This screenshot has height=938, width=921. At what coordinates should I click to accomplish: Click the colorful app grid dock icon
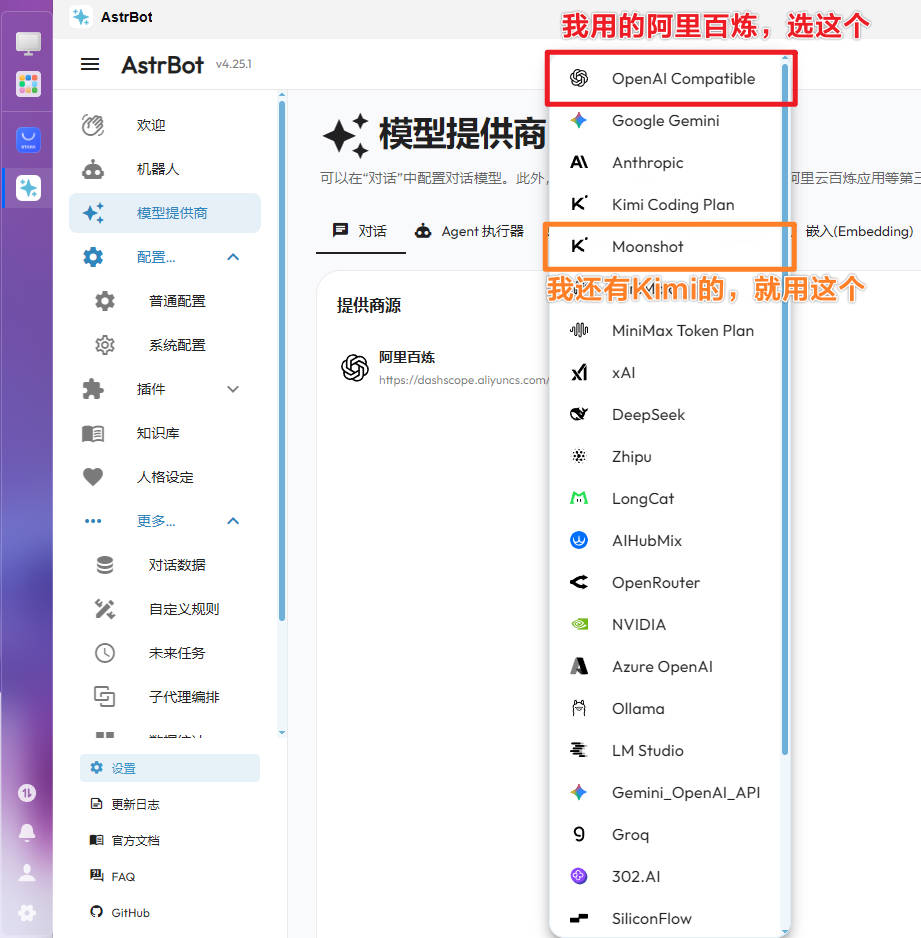(28, 84)
